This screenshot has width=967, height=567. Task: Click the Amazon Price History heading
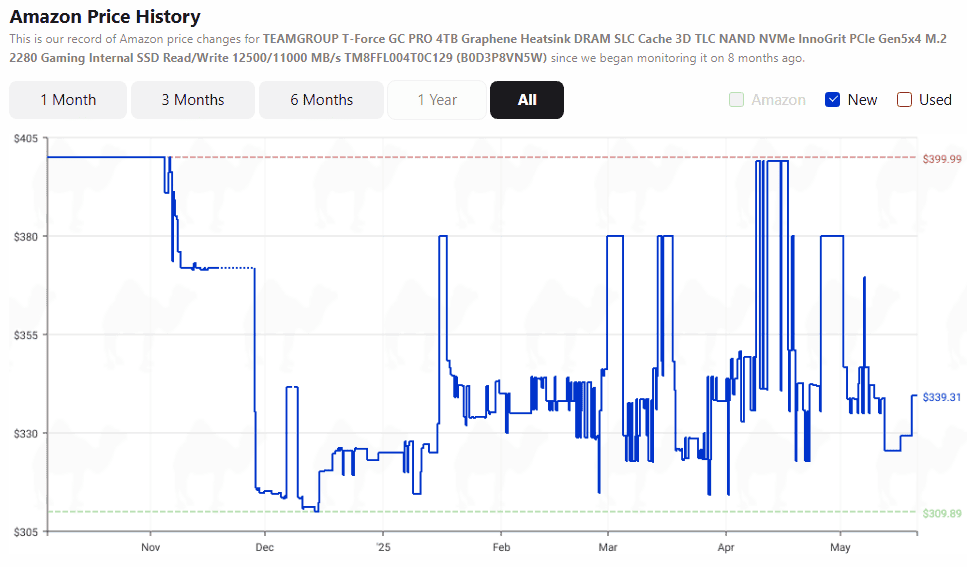105,17
